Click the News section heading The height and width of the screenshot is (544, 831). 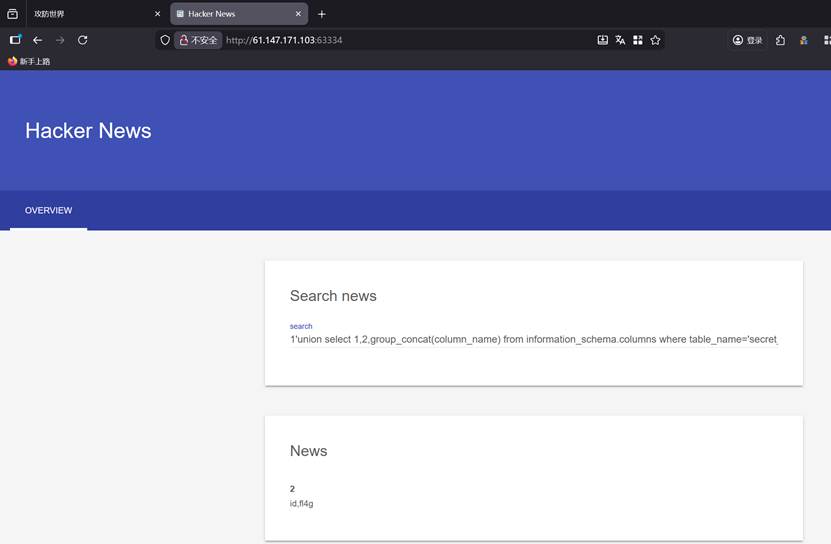[308, 451]
